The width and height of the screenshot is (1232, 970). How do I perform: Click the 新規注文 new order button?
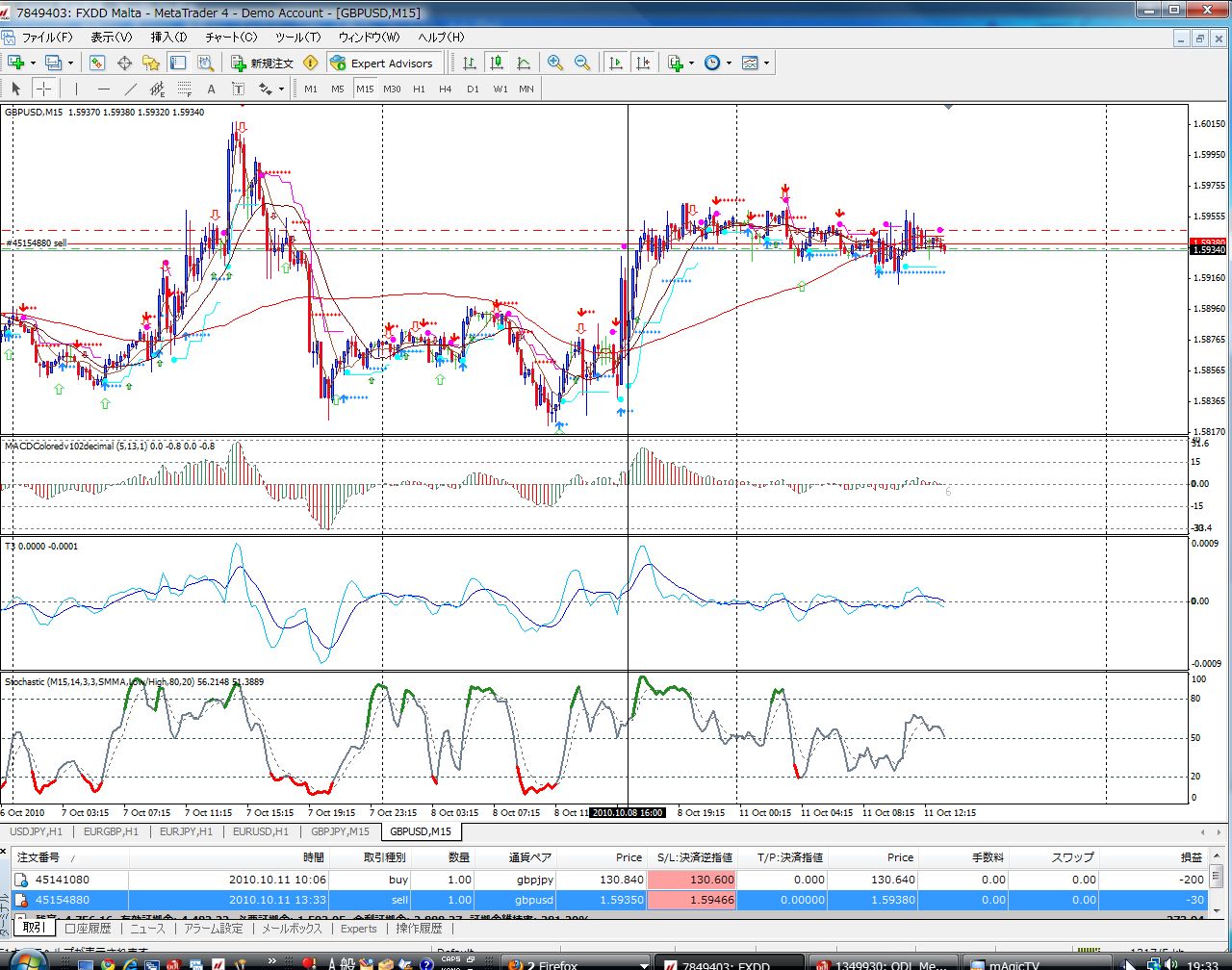point(262,63)
